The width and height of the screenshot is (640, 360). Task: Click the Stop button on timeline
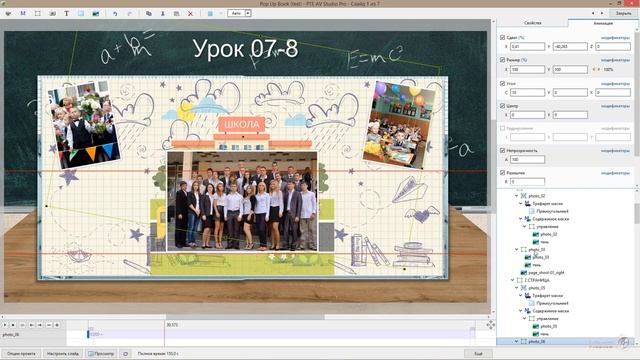coord(13,325)
